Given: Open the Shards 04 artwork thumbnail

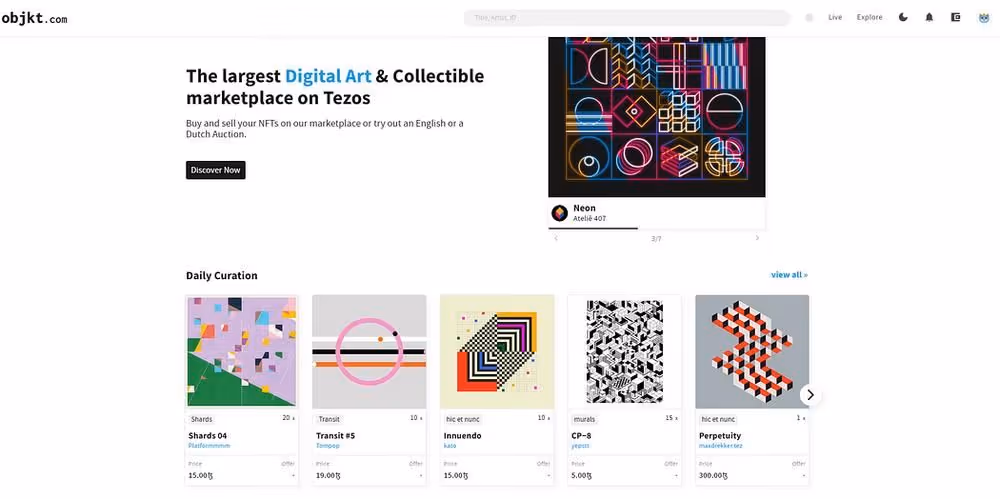Looking at the screenshot, I should [242, 352].
